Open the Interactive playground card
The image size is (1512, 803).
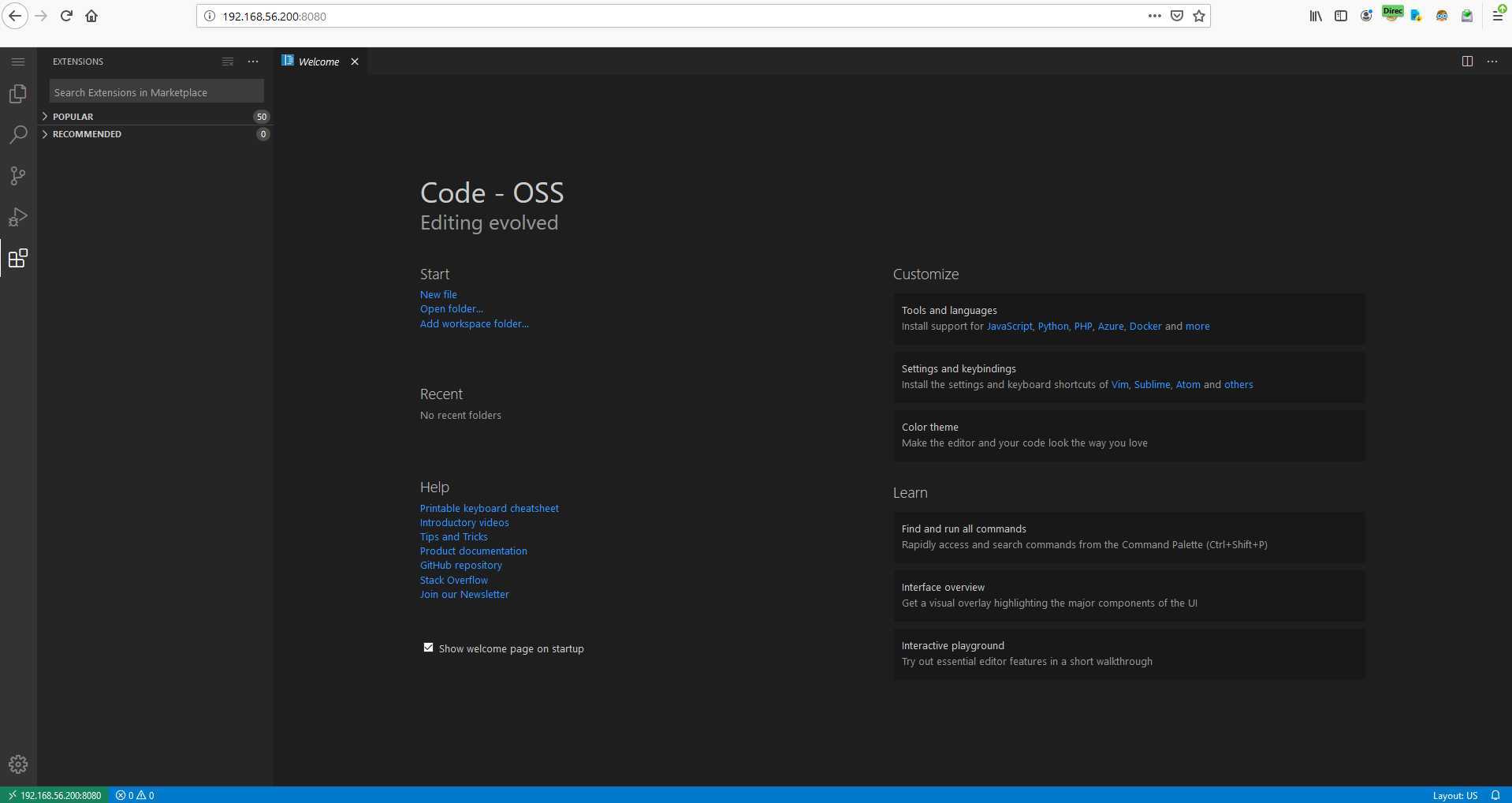coord(1129,654)
